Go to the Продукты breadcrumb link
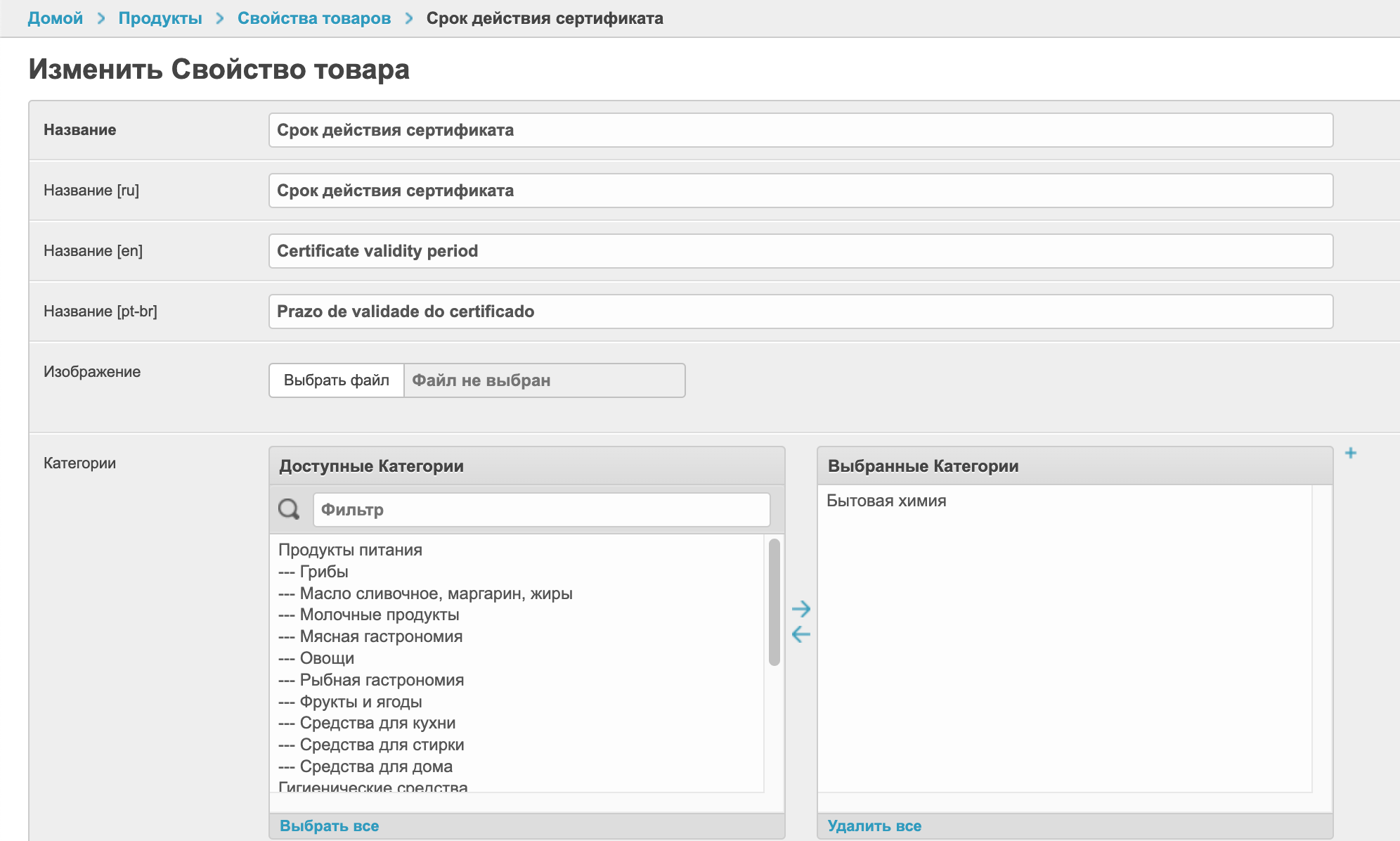 [x=160, y=18]
